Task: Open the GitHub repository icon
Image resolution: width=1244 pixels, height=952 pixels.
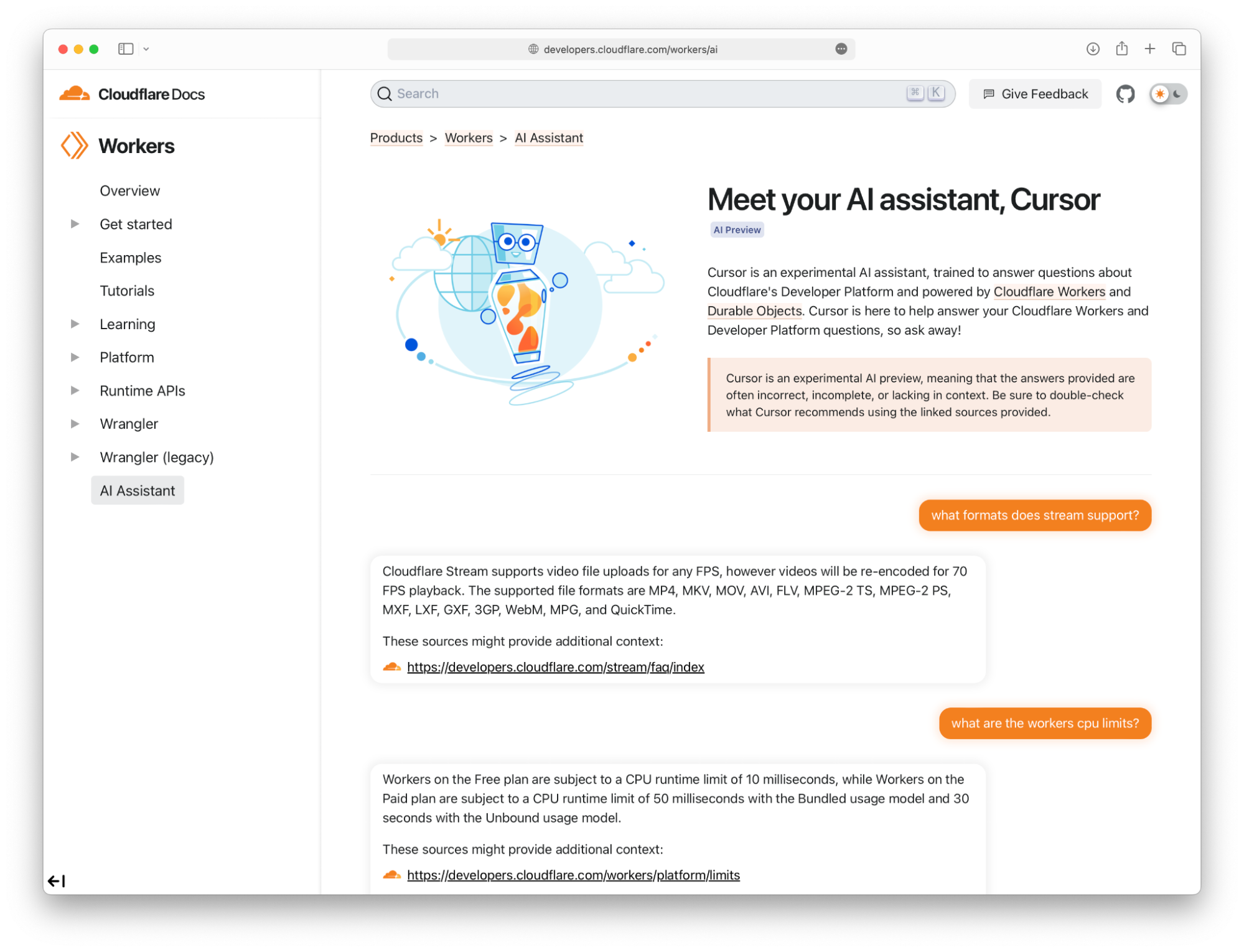Action: pos(1125,94)
